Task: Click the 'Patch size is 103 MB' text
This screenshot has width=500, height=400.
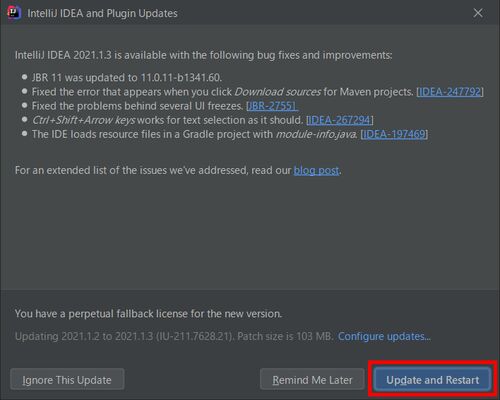Action: click(285, 336)
